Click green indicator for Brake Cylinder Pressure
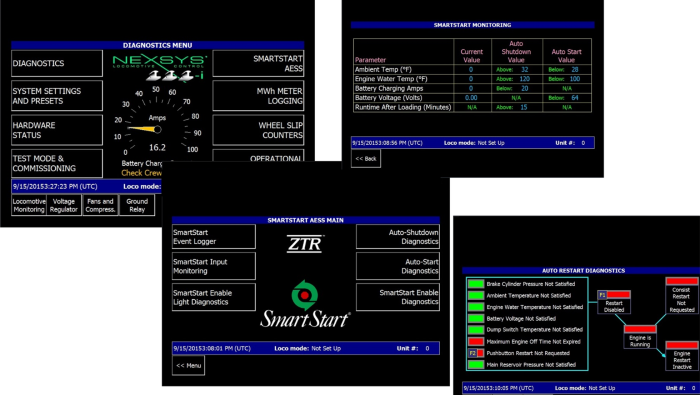This screenshot has width=700, height=395. pos(476,284)
